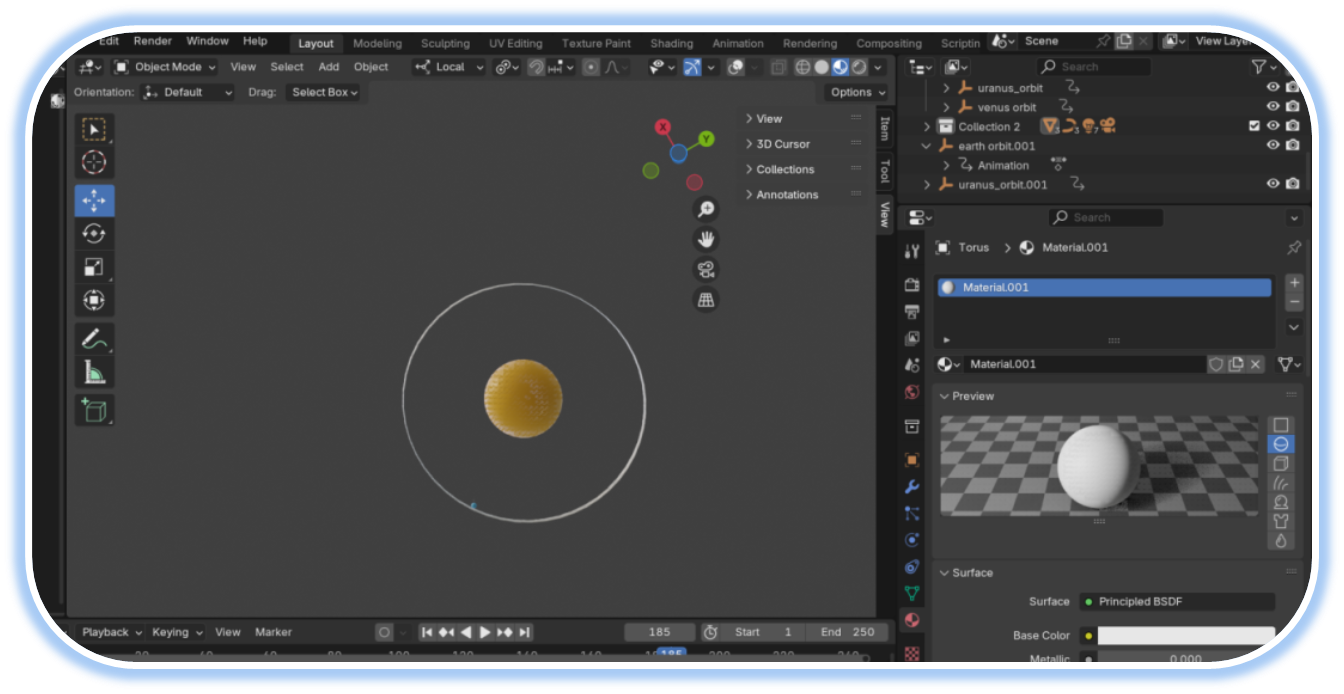Select the Rotate tool
This screenshot has width=1344, height=694.
94,234
